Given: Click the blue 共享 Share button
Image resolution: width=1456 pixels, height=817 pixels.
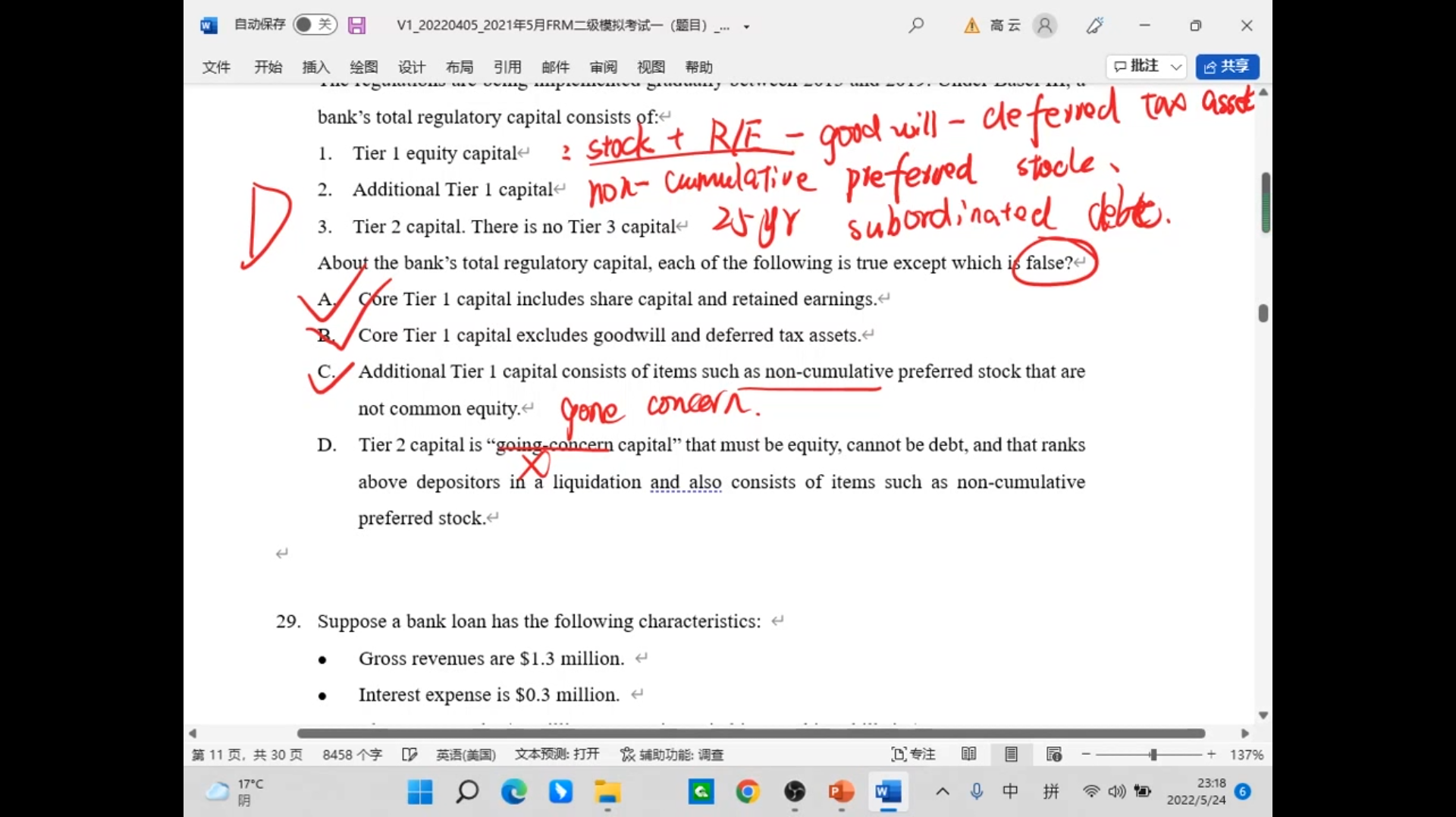Looking at the screenshot, I should 1227,67.
